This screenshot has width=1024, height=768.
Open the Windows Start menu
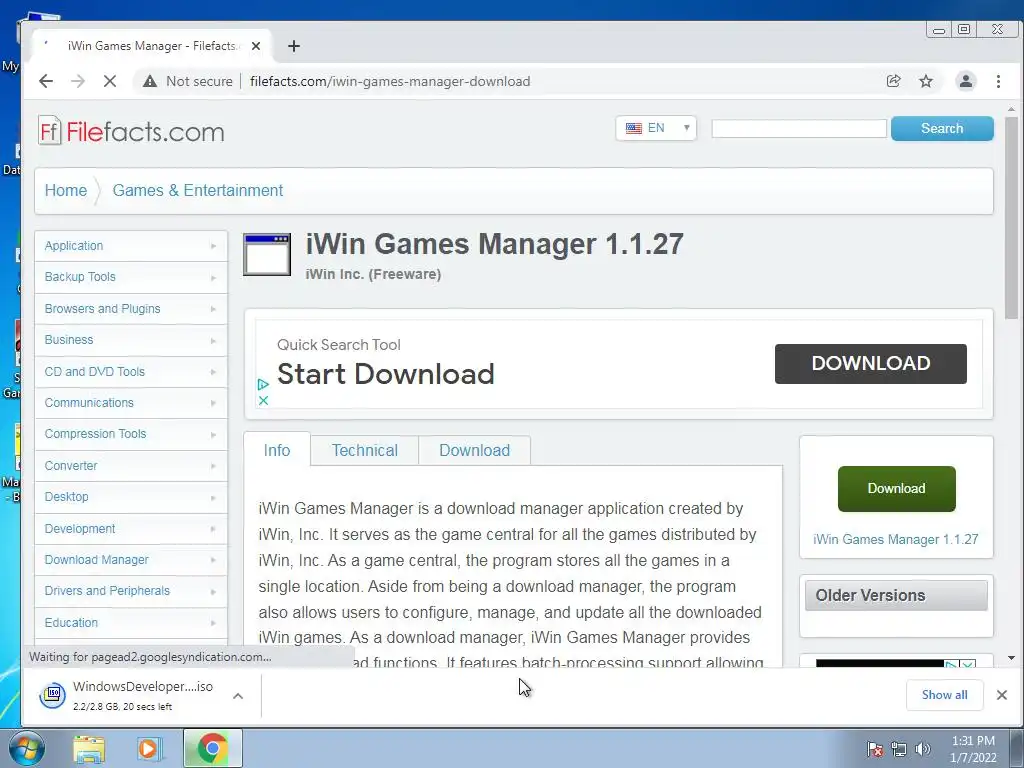point(27,748)
